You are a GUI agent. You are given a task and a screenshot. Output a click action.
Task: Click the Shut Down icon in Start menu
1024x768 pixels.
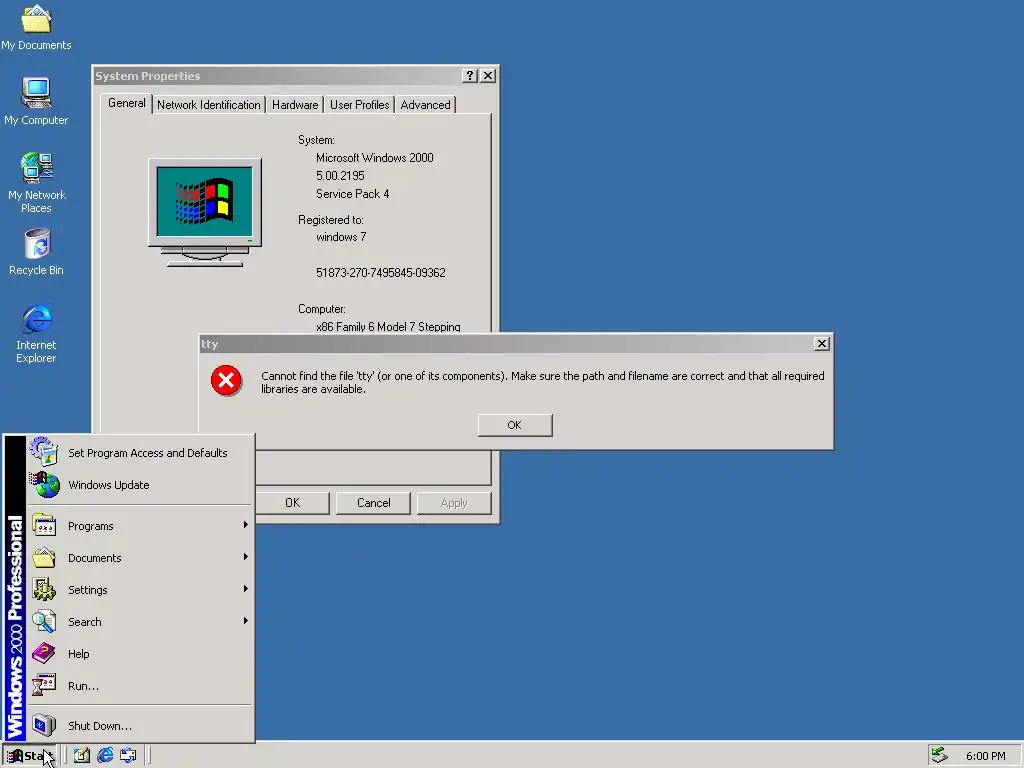coord(44,725)
